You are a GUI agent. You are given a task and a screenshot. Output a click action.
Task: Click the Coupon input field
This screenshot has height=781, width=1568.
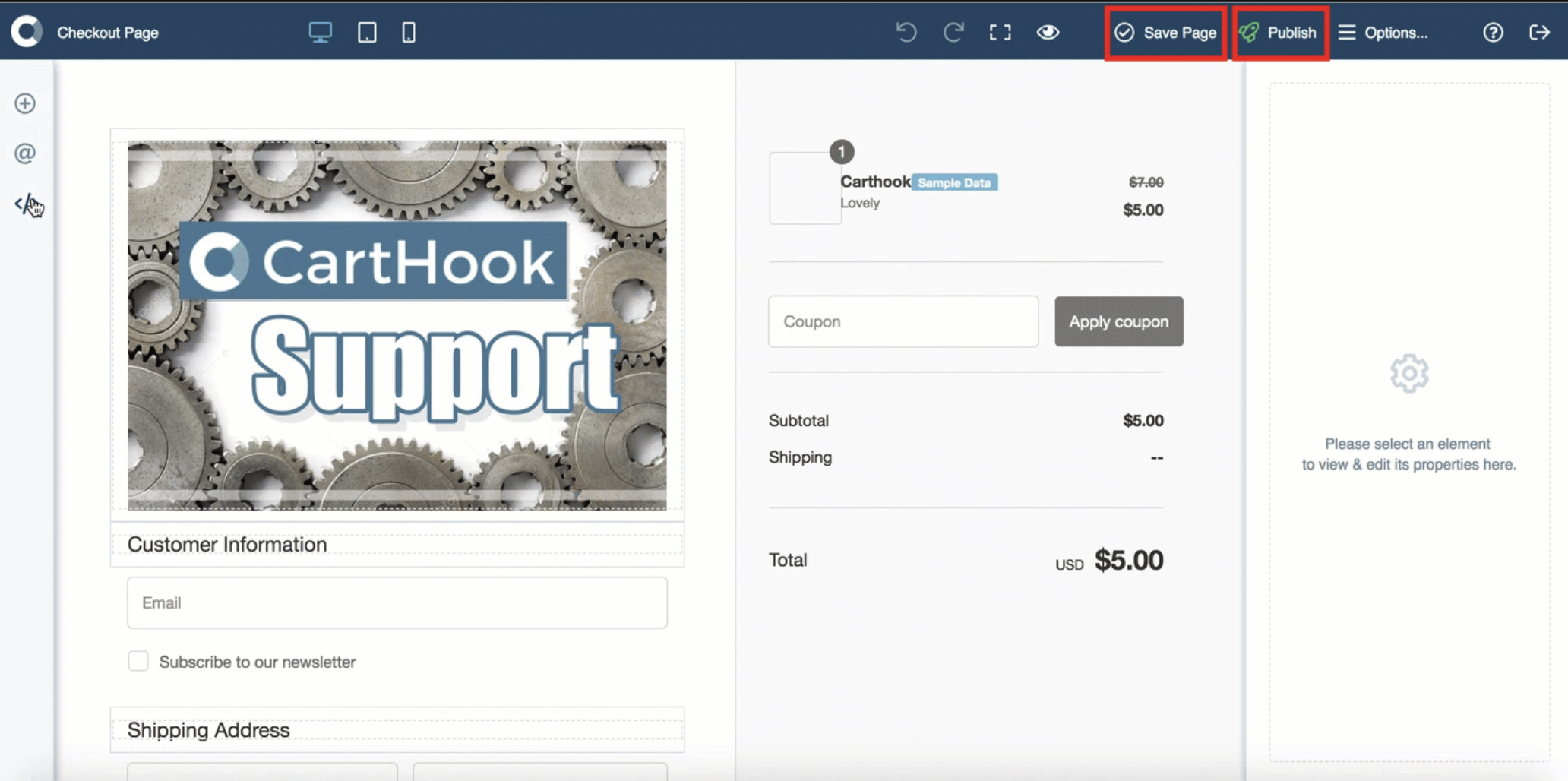click(x=903, y=321)
